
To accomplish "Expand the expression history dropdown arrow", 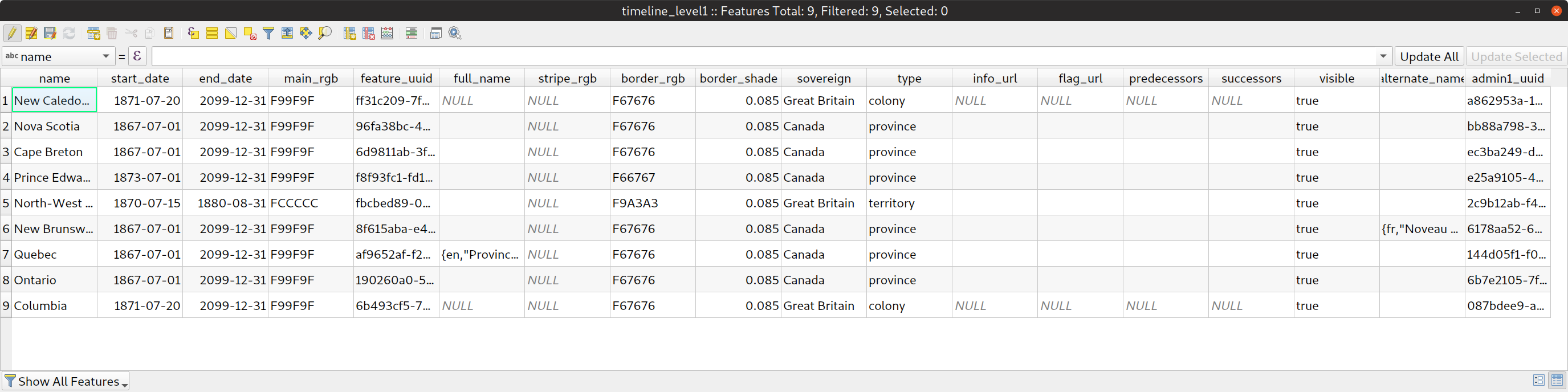I will (1383, 56).
